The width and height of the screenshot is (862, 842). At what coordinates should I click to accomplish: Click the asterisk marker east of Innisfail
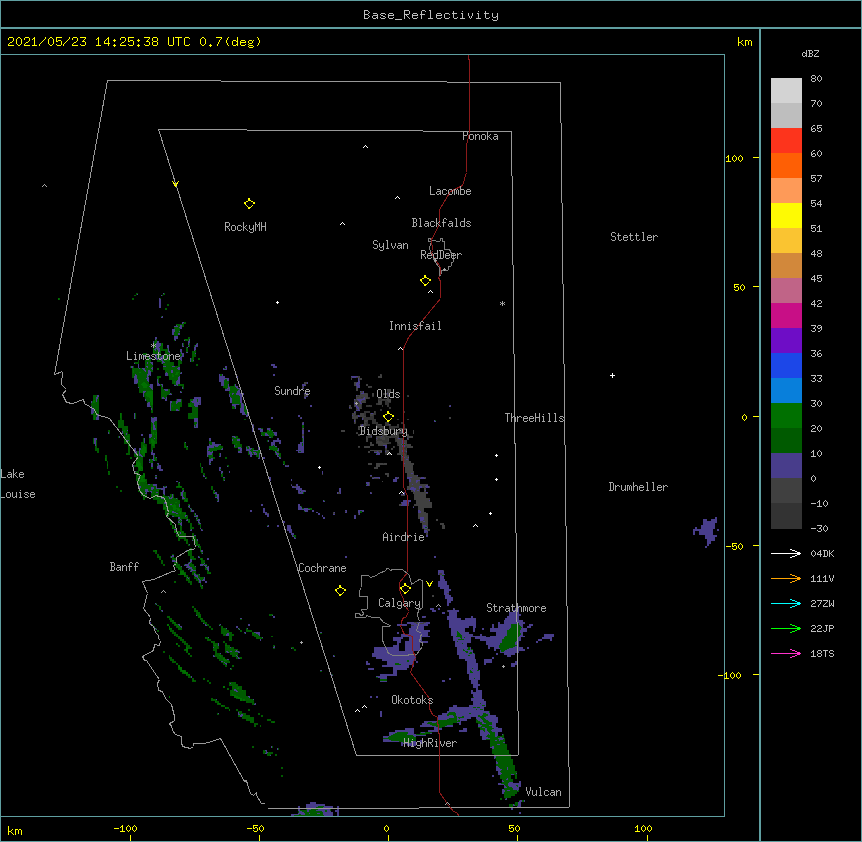[502, 304]
